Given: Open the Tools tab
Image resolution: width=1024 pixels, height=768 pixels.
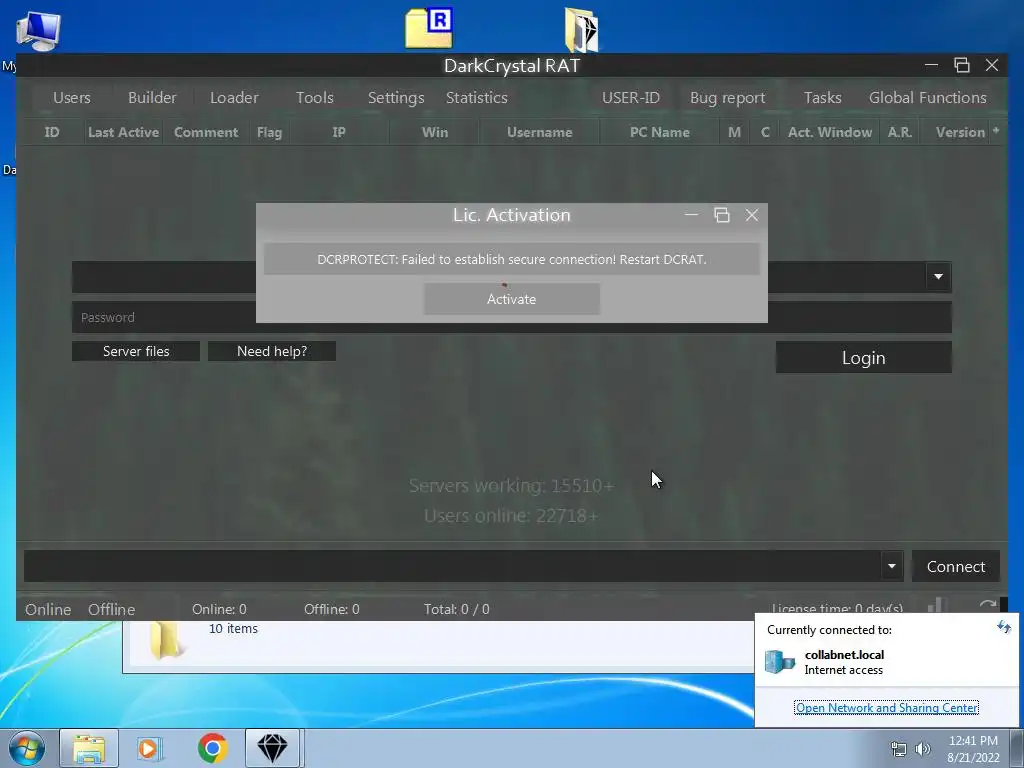Looking at the screenshot, I should coord(314,98).
